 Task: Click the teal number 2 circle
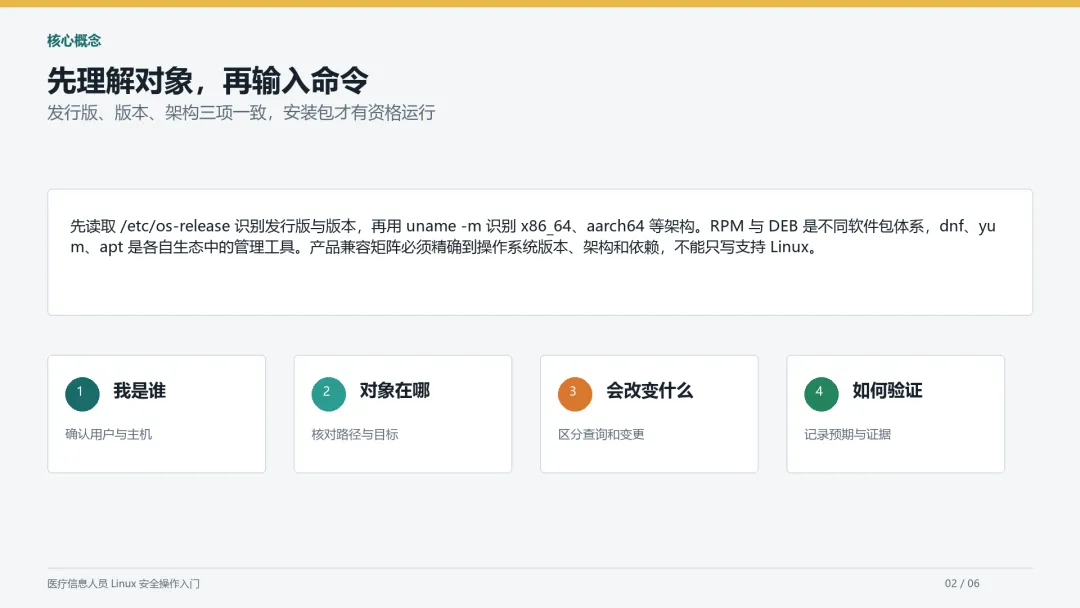click(329, 394)
